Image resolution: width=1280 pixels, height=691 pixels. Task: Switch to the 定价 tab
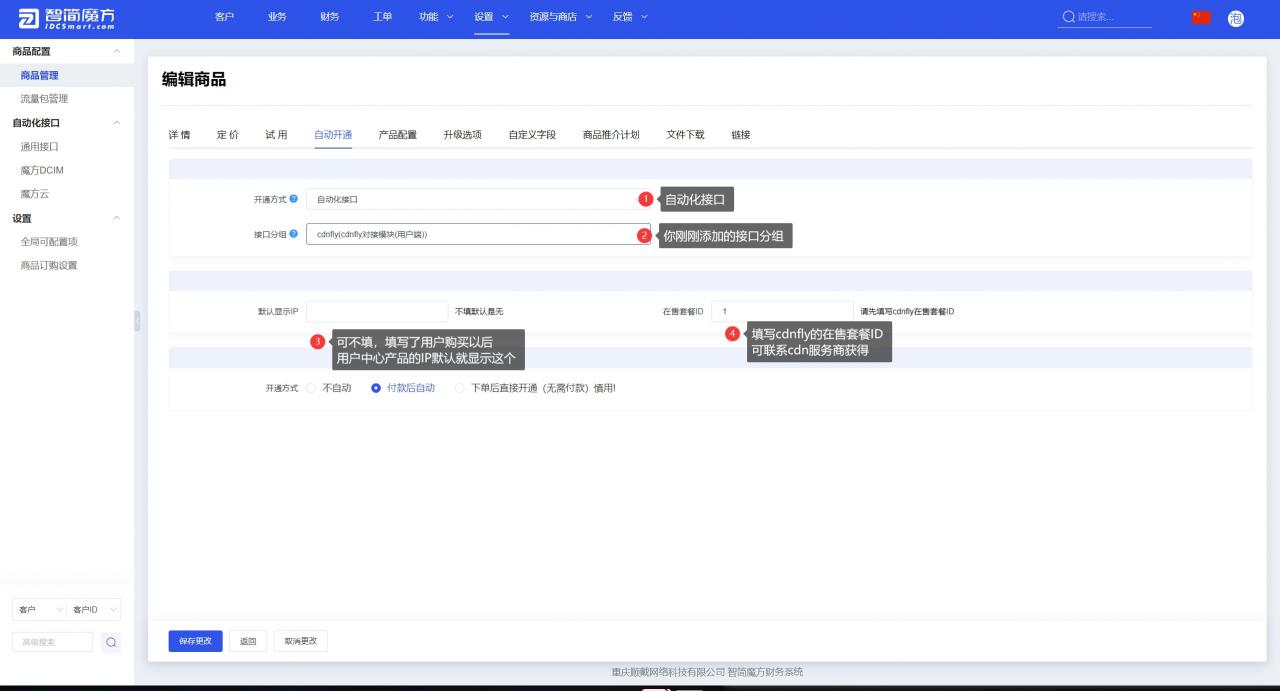[x=227, y=135]
